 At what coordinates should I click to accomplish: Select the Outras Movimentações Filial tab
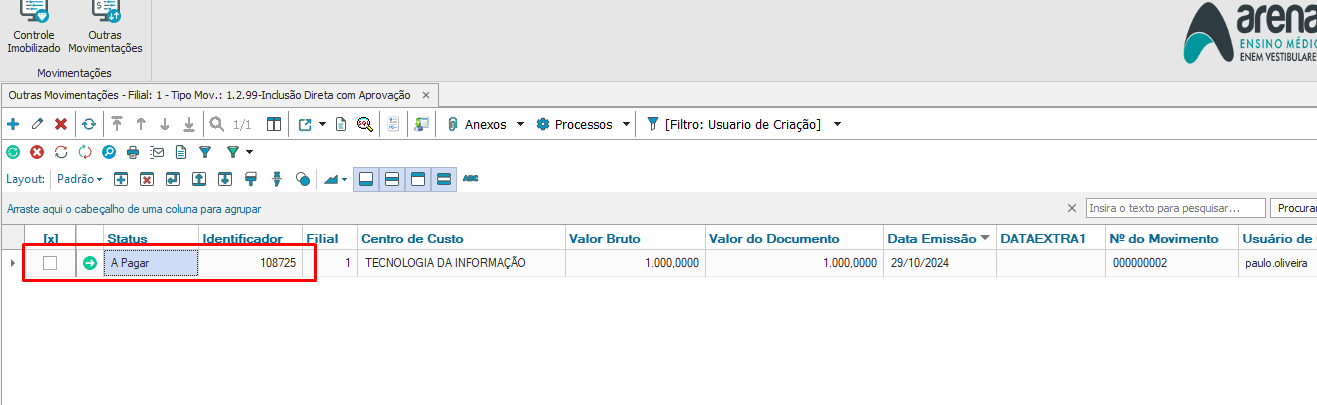pos(210,95)
